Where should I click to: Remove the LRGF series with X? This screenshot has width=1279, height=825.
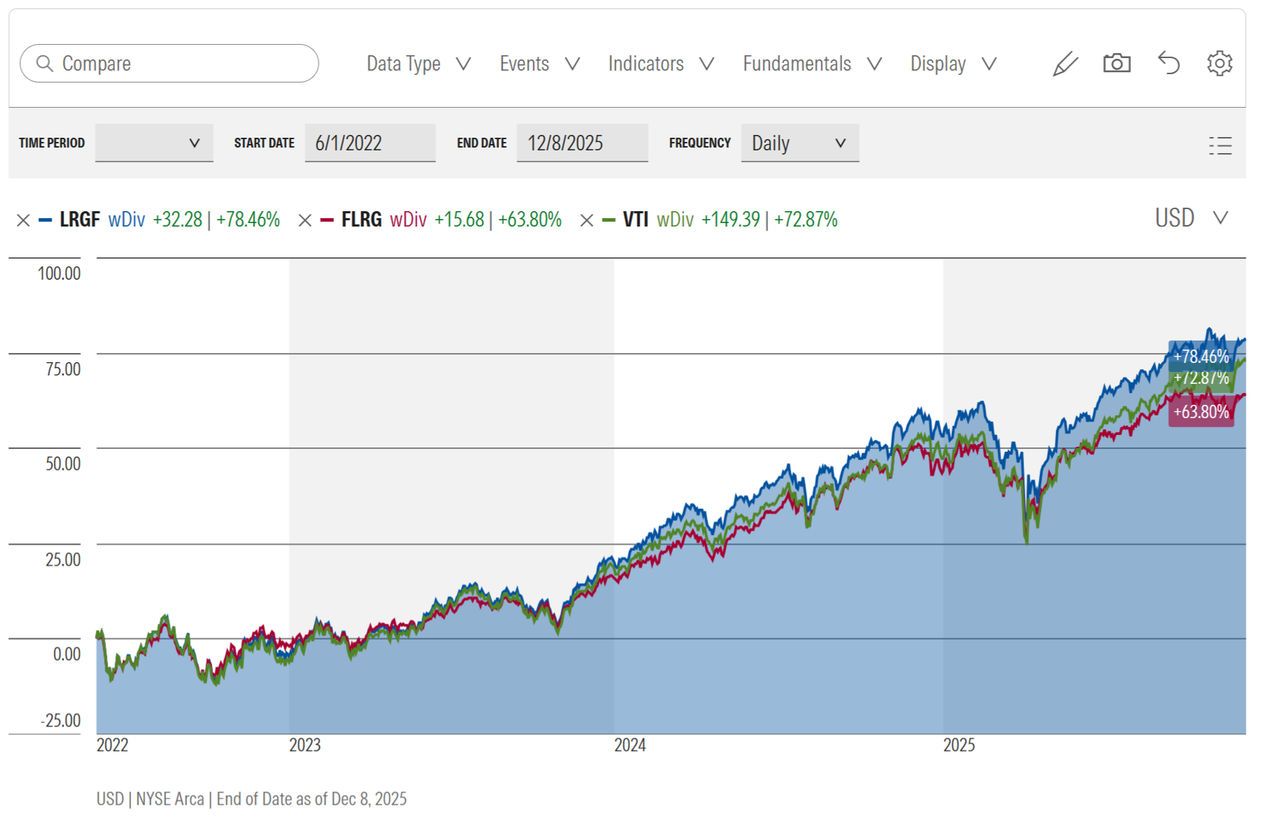coord(23,220)
